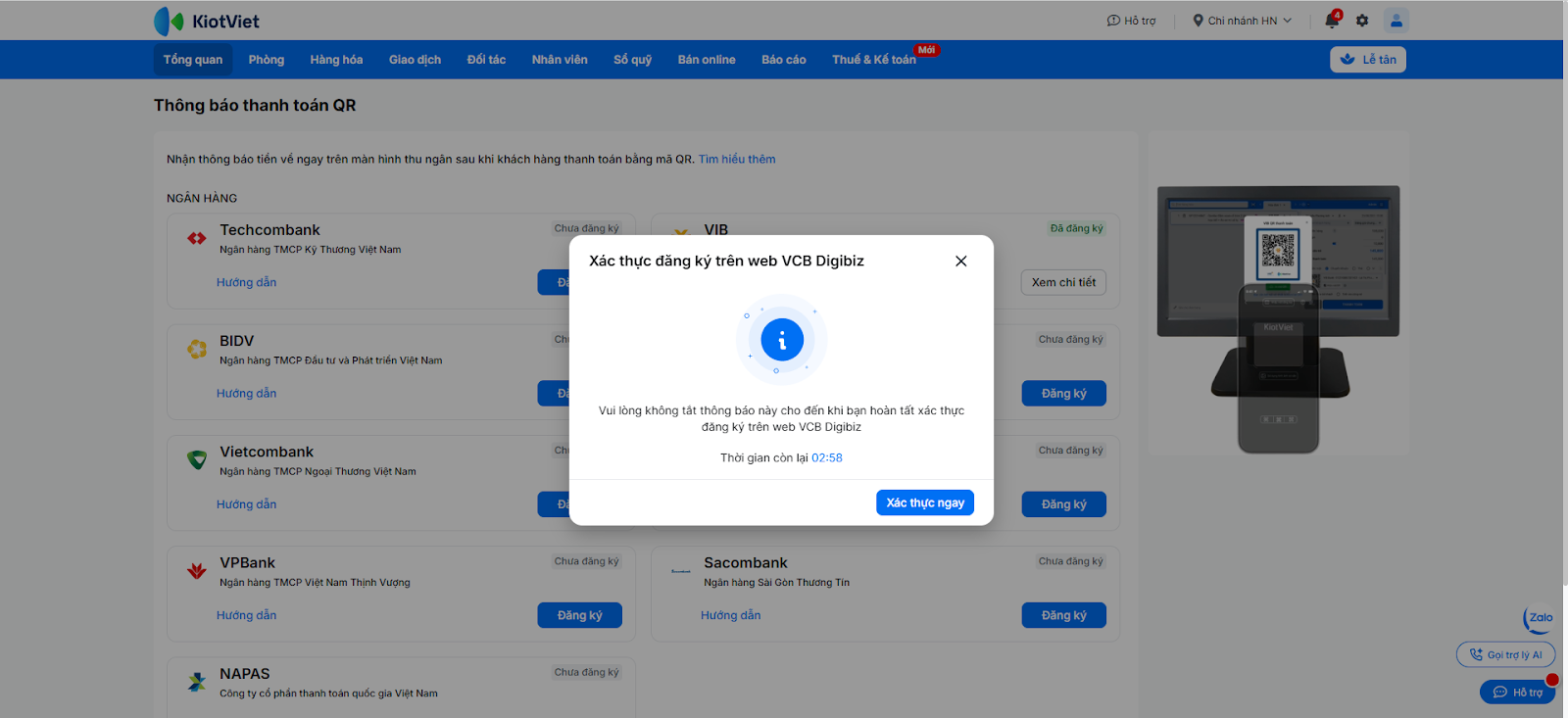Click the Sacombank Chưa đăng ký status
The height and width of the screenshot is (718, 1568).
[x=1071, y=561]
